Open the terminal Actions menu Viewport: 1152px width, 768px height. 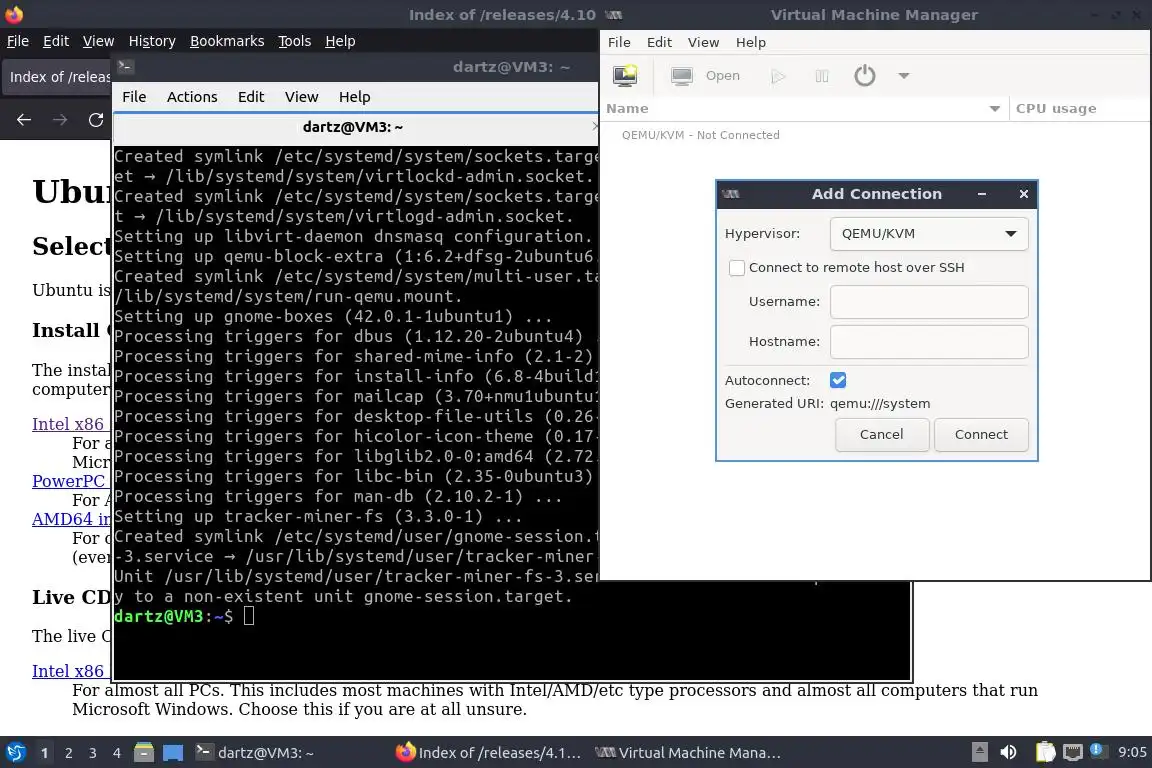[x=192, y=97]
